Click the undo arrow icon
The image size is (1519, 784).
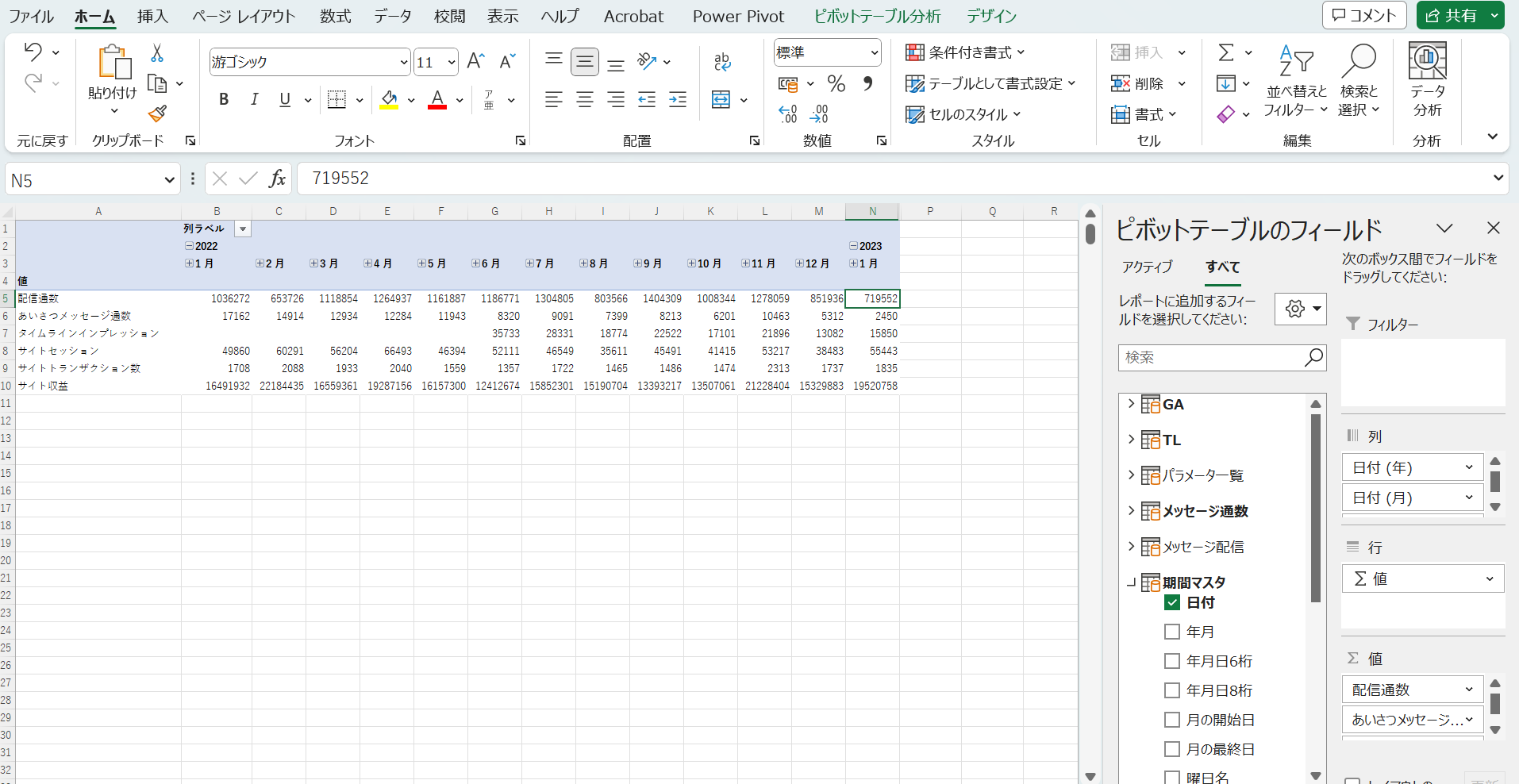click(33, 52)
